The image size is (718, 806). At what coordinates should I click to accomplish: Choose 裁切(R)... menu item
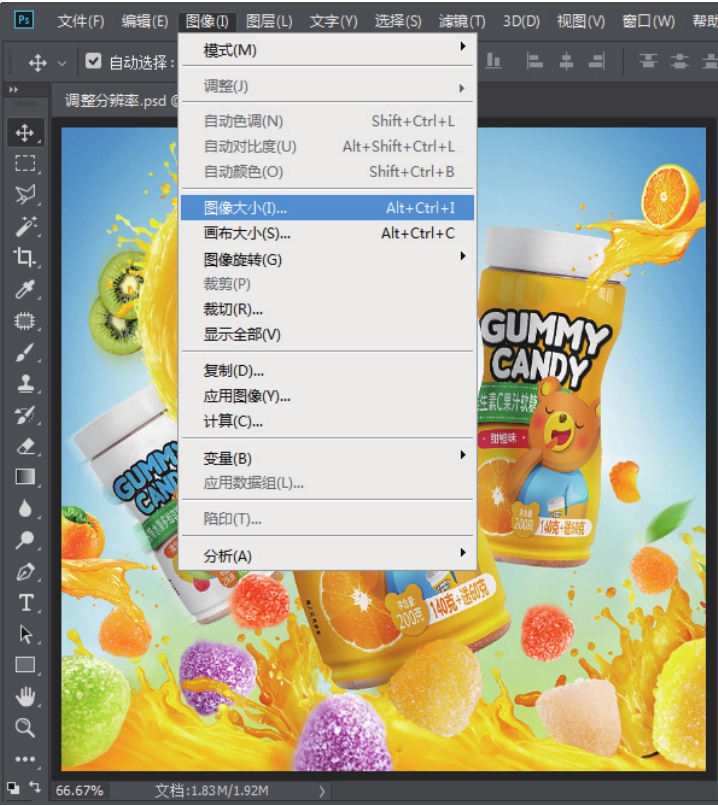point(327,309)
